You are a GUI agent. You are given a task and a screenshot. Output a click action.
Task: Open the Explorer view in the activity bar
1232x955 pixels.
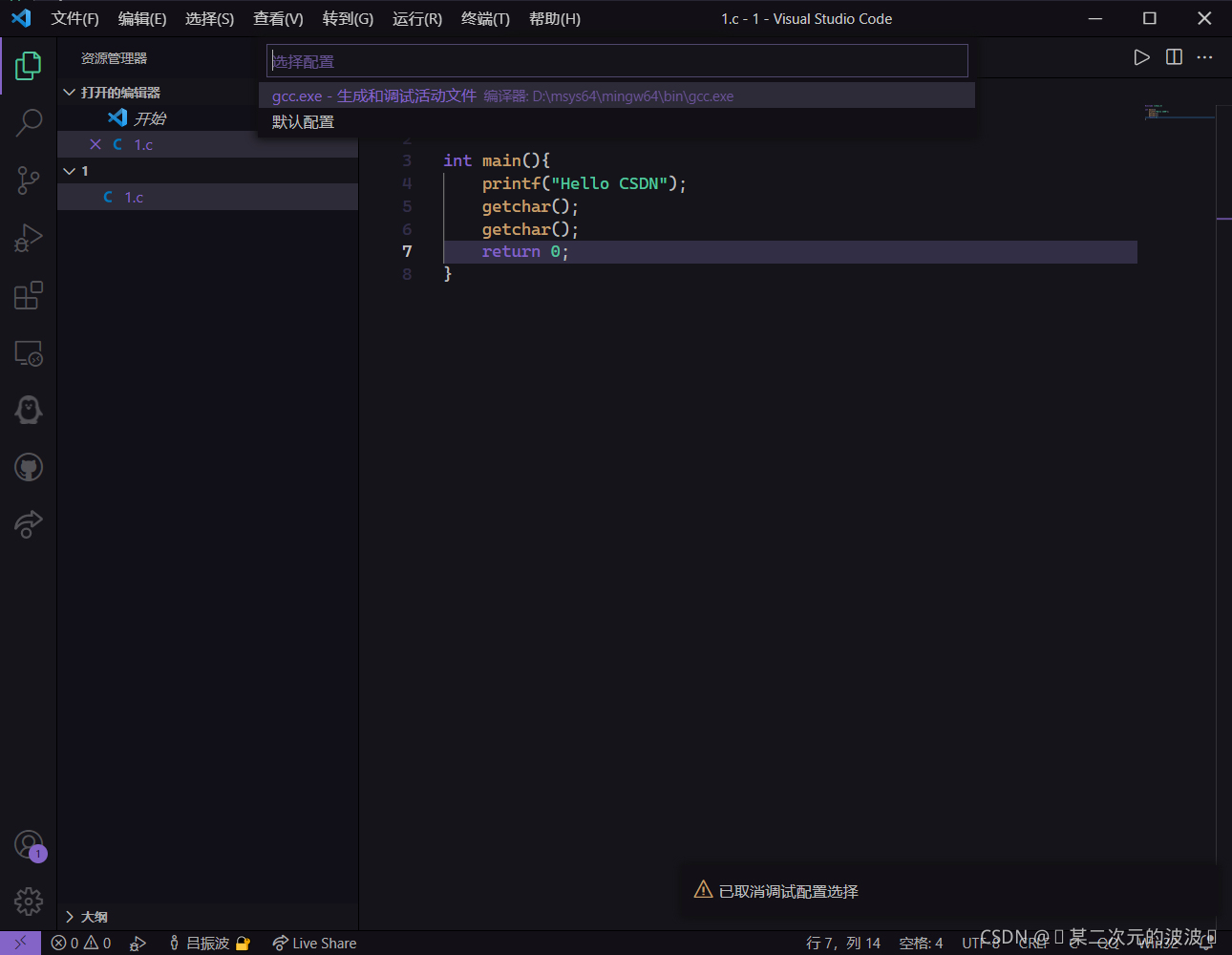coord(29,66)
